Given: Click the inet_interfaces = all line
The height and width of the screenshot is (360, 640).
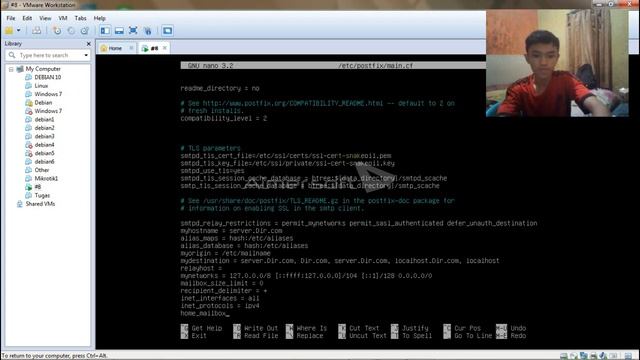Looking at the screenshot, I should click(x=220, y=298).
